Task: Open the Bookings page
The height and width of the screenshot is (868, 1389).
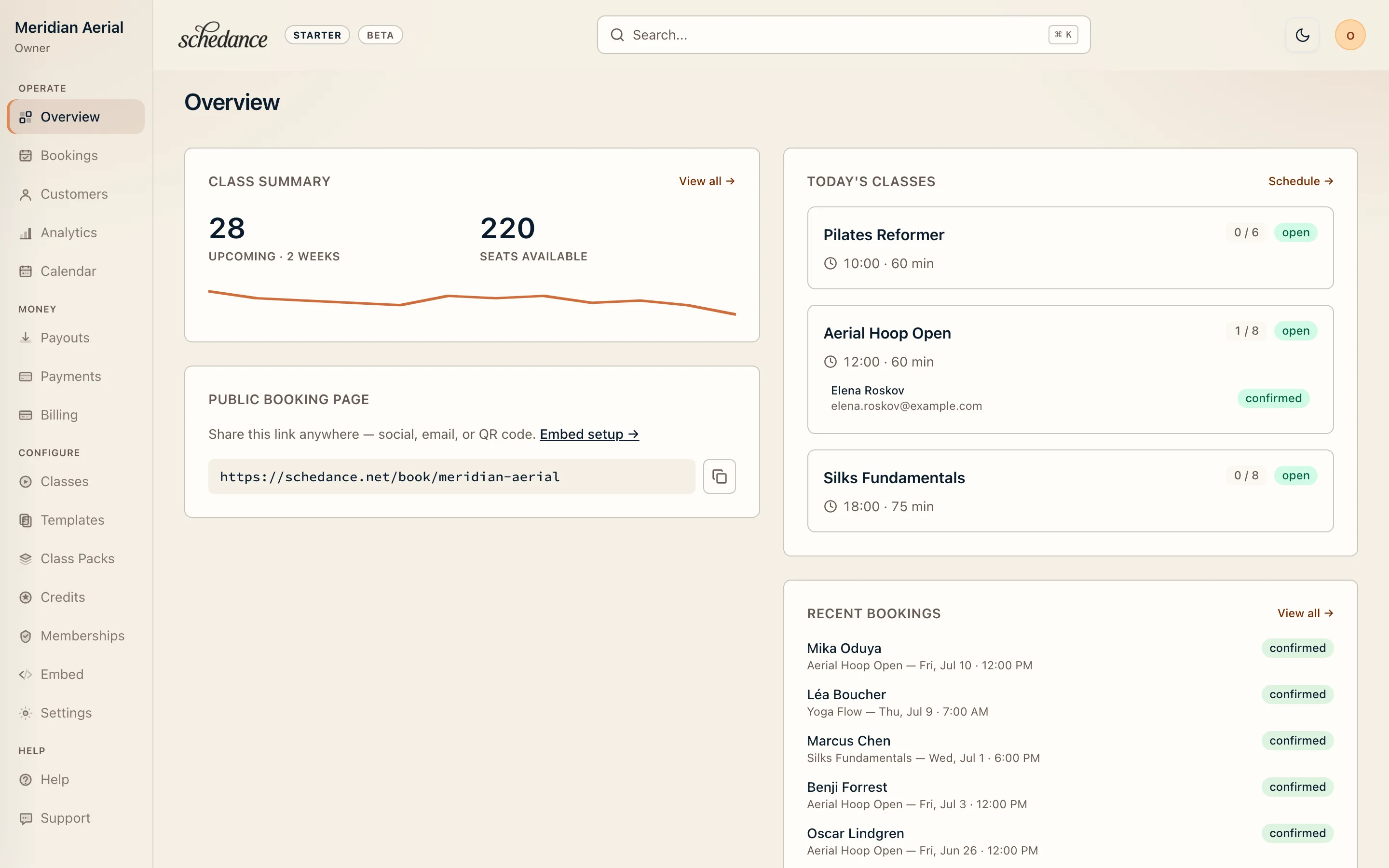Action: (76, 156)
